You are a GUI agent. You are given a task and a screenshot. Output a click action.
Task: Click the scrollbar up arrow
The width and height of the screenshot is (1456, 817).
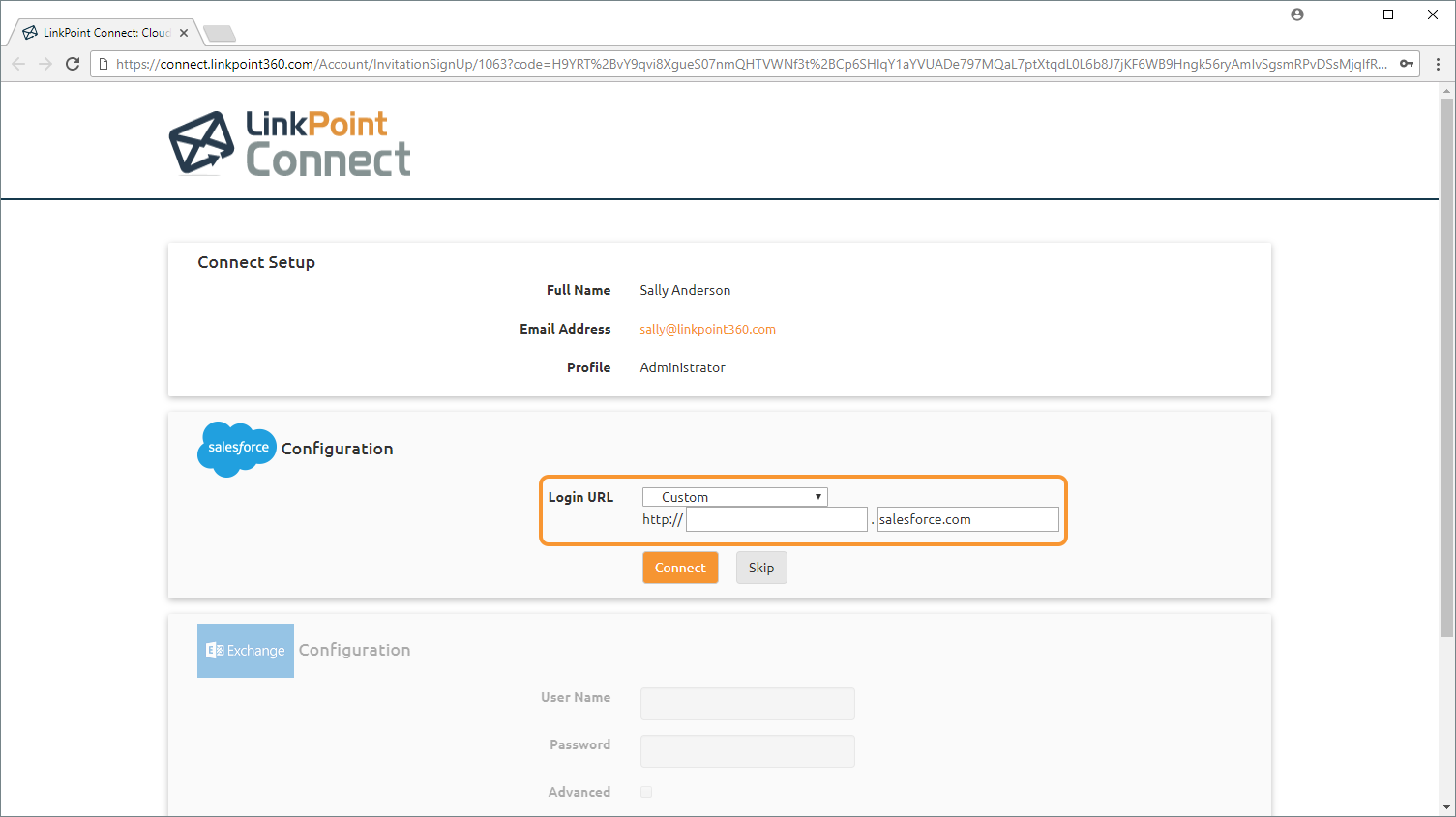point(1447,91)
